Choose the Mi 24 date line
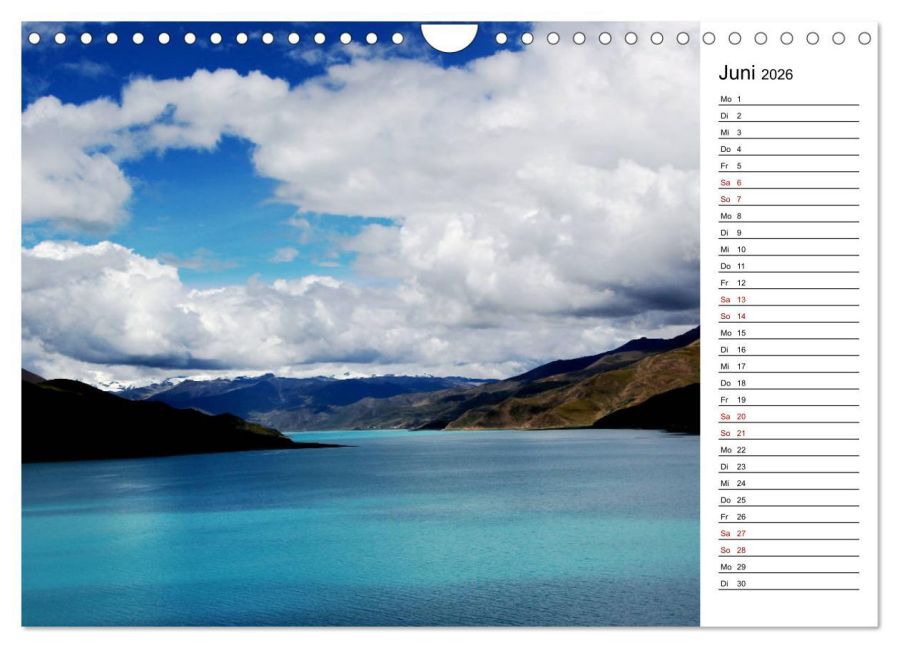899x648 pixels. pyautogui.click(x=788, y=483)
